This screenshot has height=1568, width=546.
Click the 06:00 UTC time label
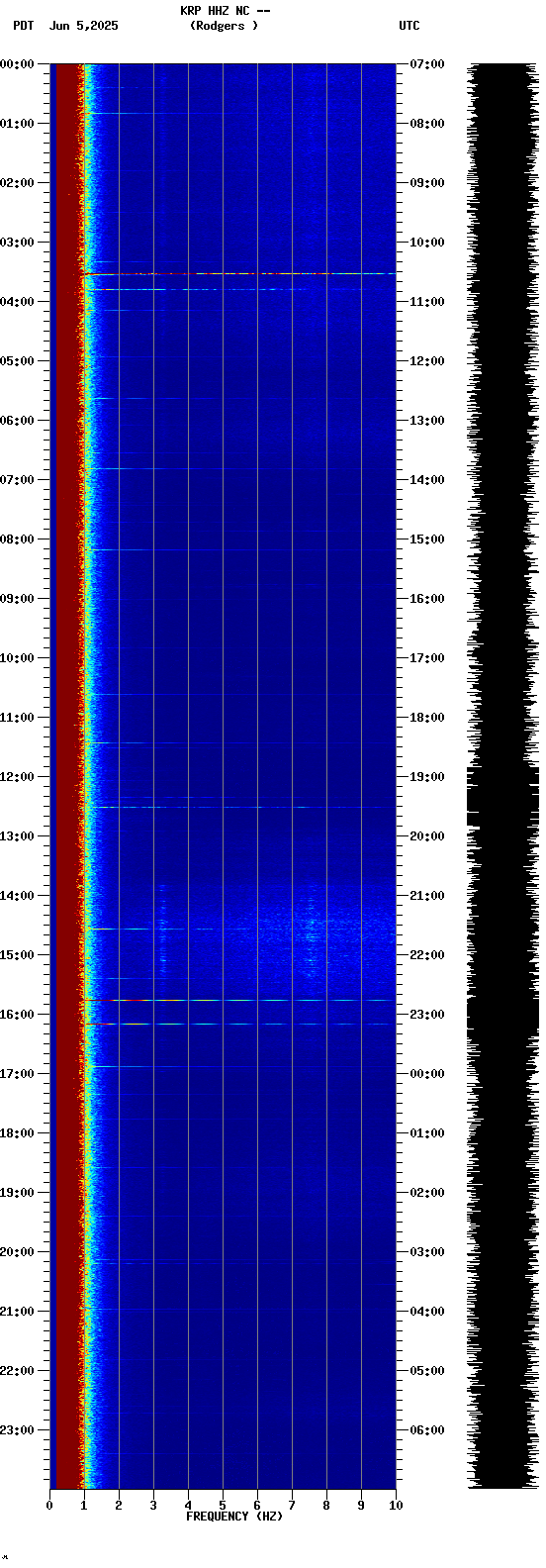pos(427,1430)
